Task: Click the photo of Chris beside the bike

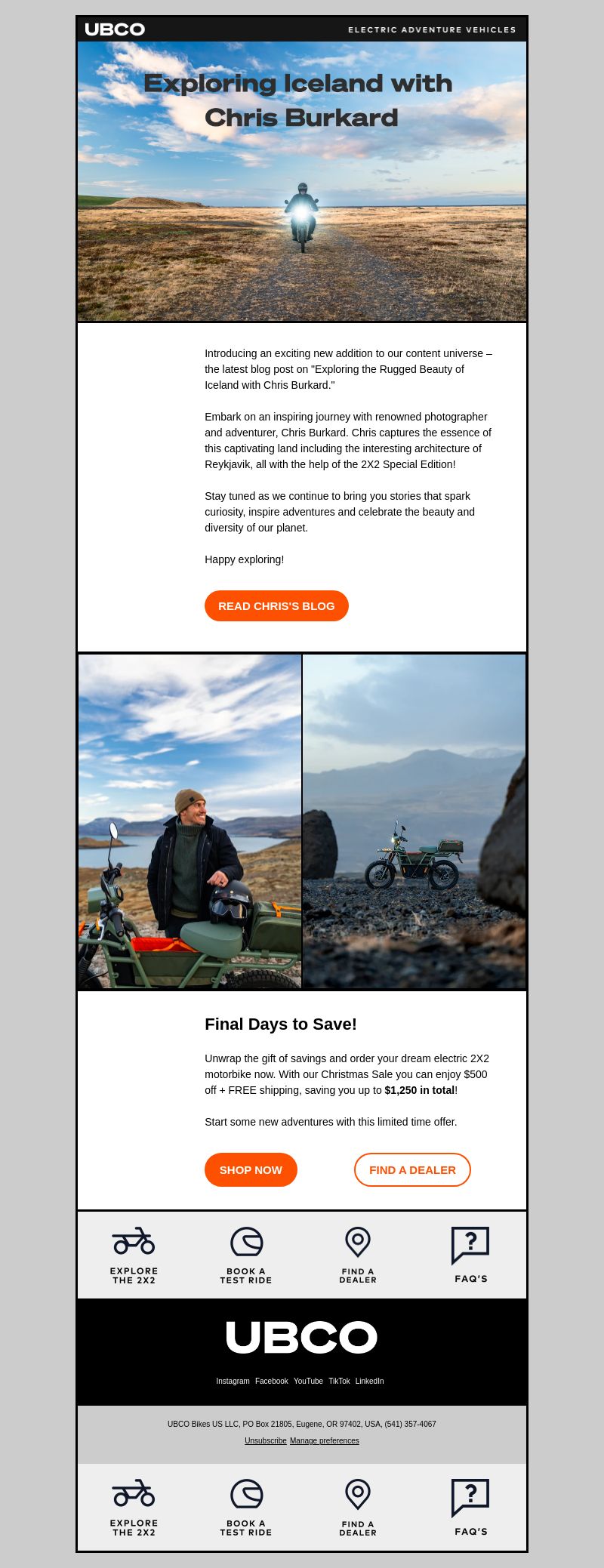Action: [x=190, y=821]
